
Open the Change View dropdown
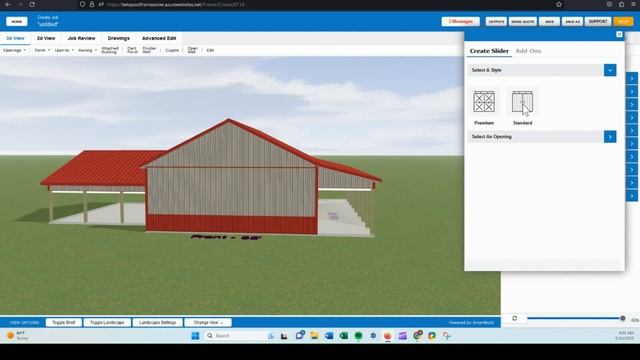coord(208,322)
